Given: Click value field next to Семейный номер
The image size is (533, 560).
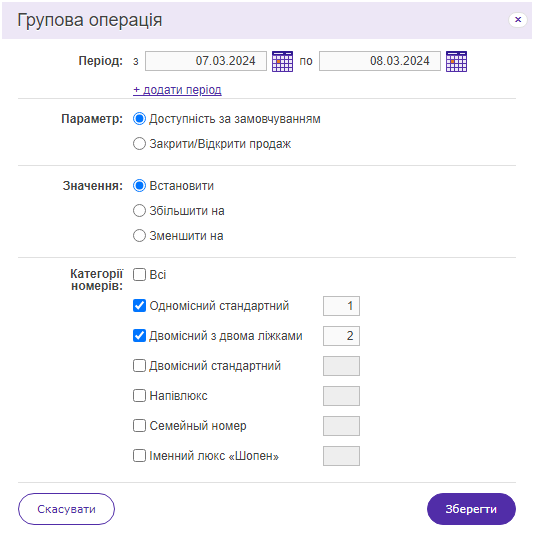Looking at the screenshot, I should (x=341, y=426).
